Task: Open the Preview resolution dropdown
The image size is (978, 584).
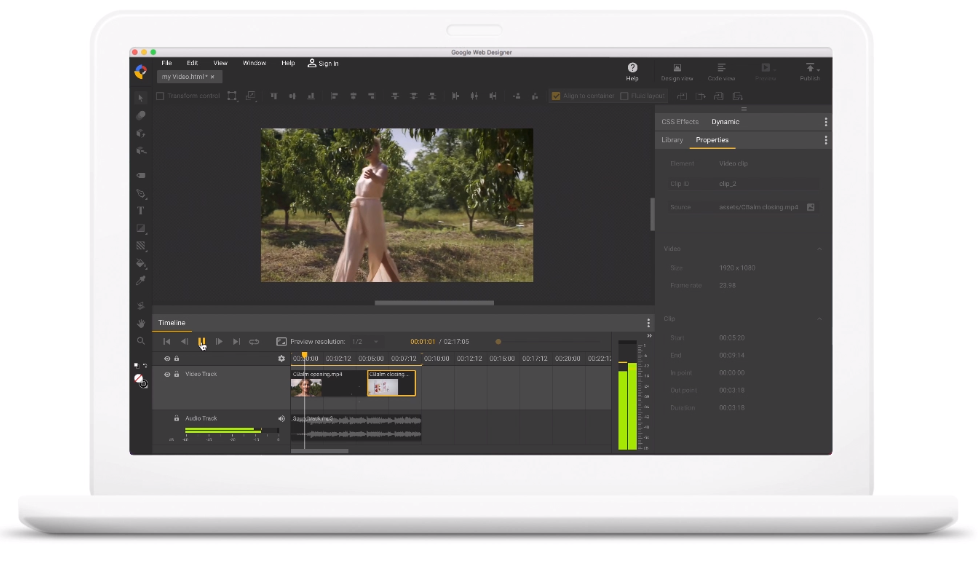Action: (x=376, y=342)
